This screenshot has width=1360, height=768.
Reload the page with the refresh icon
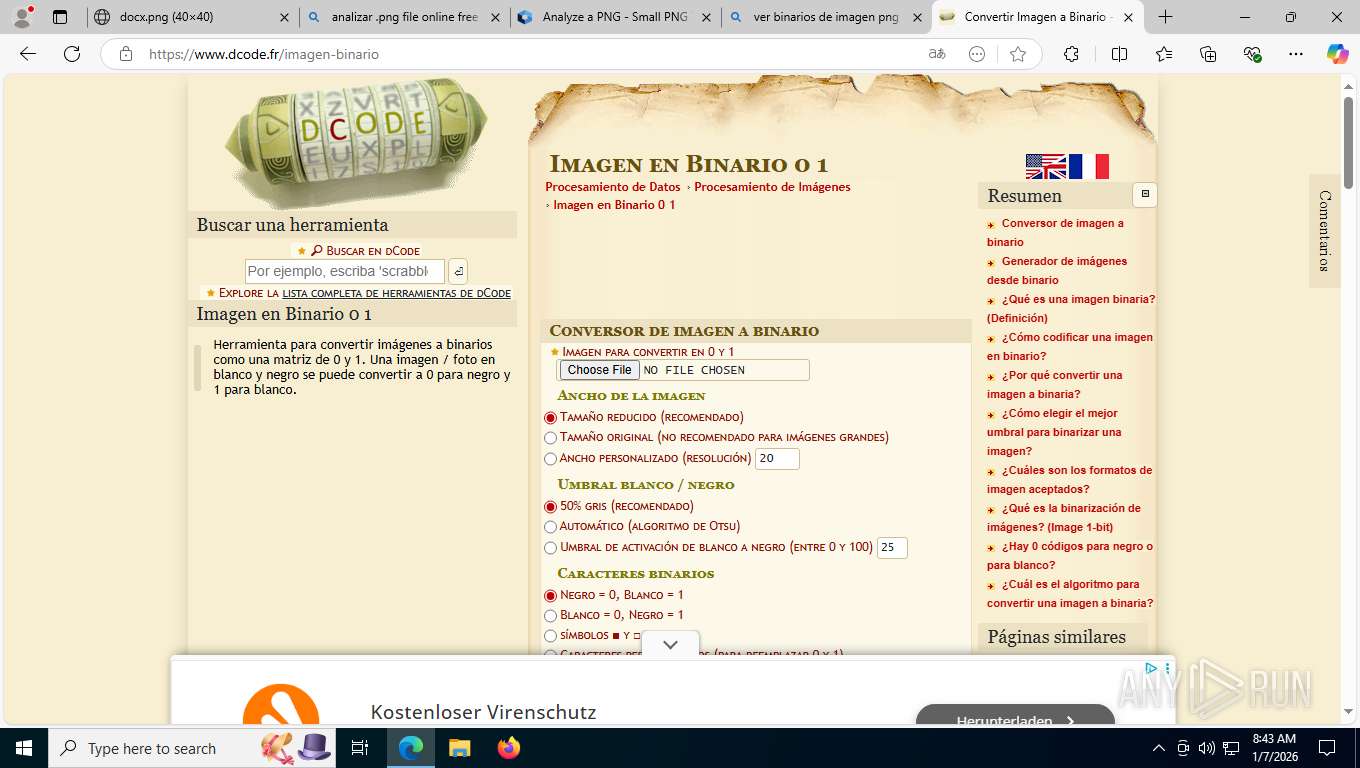click(72, 54)
